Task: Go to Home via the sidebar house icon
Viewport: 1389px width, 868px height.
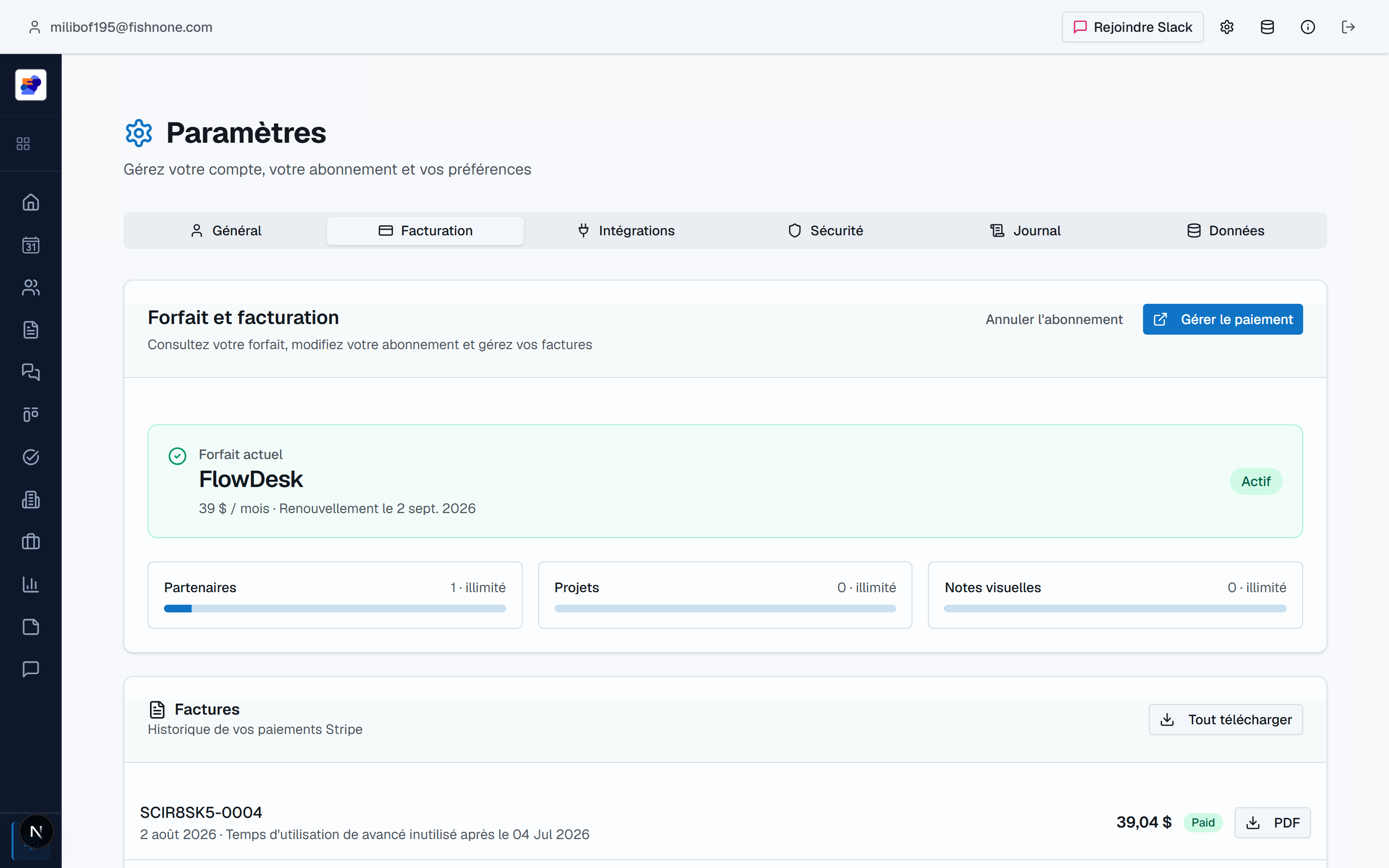Action: (x=31, y=202)
